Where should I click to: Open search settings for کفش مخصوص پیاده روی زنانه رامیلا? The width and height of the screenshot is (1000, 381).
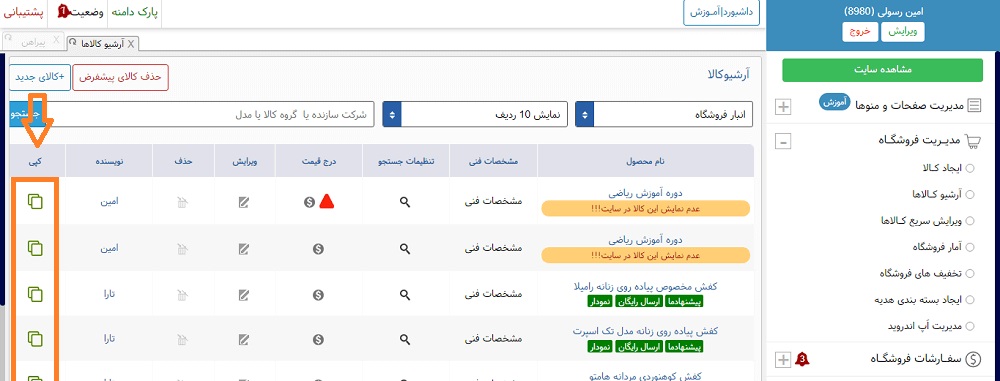point(404,295)
